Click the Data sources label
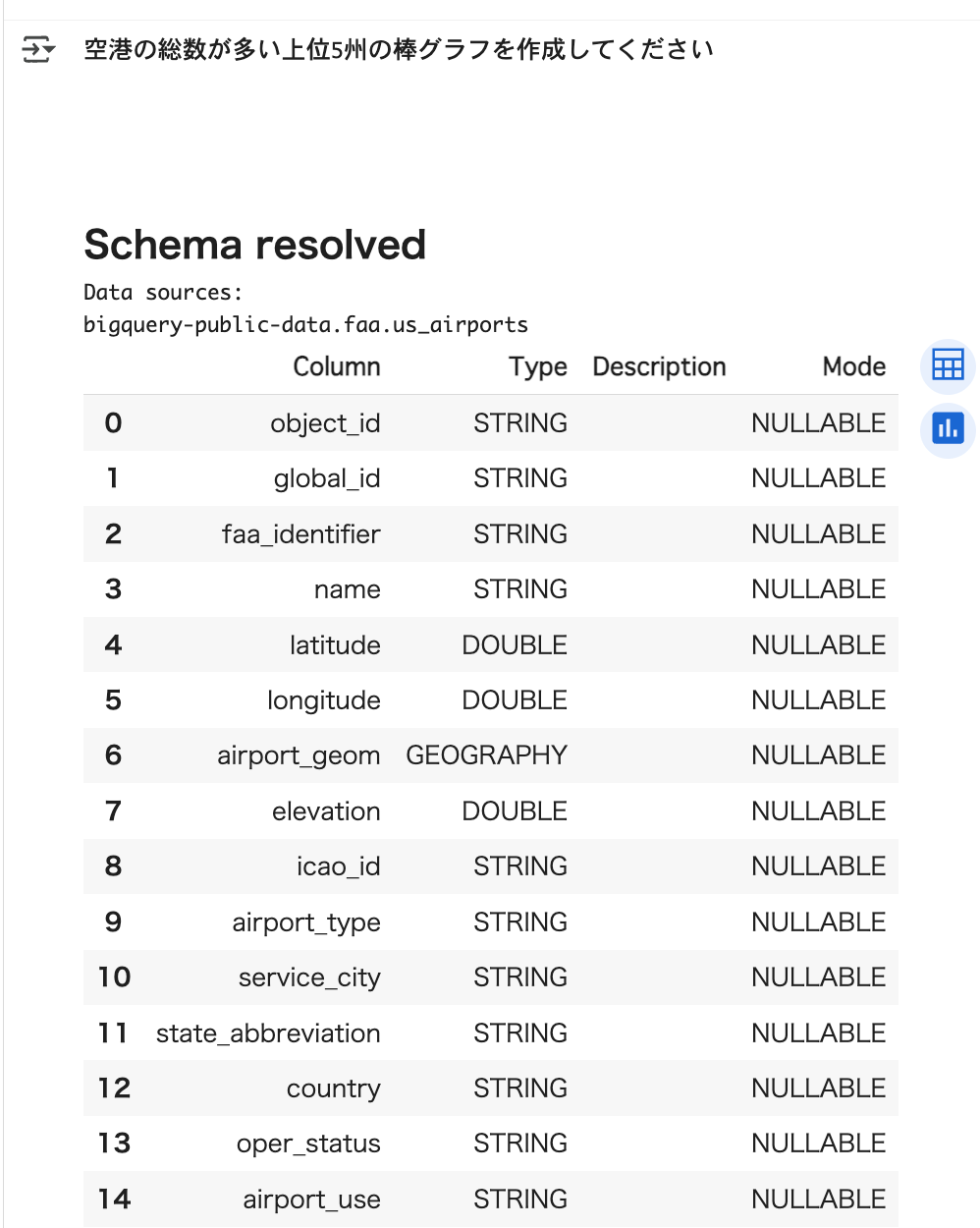Screen dimensions: 980x1228 (x=162, y=293)
